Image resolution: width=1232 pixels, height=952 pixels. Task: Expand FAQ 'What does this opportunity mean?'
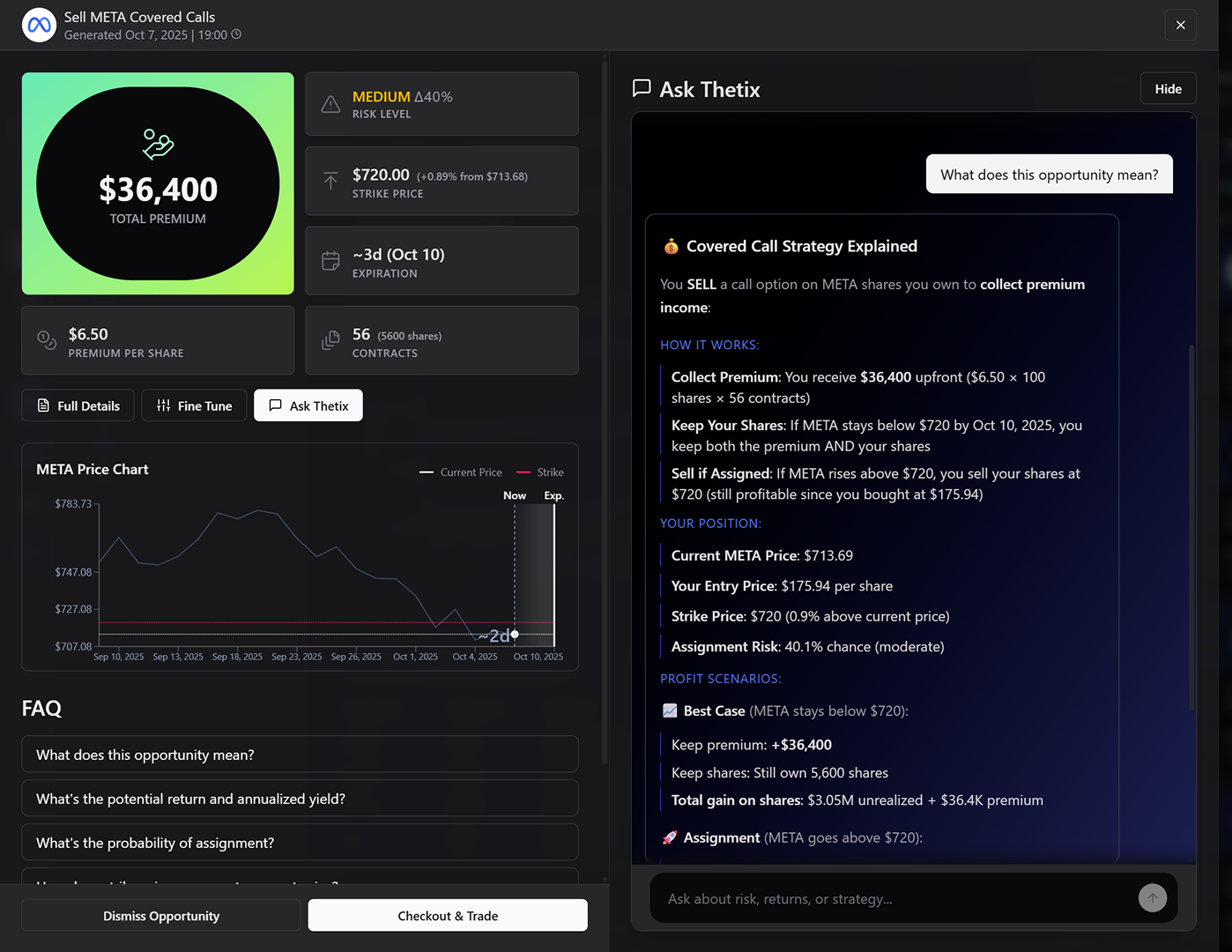[x=300, y=755]
